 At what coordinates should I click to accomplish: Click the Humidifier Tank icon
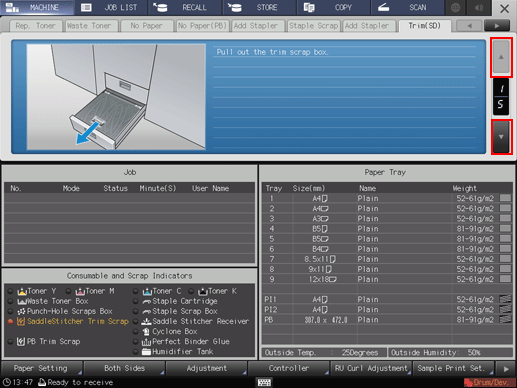[x=146, y=351]
